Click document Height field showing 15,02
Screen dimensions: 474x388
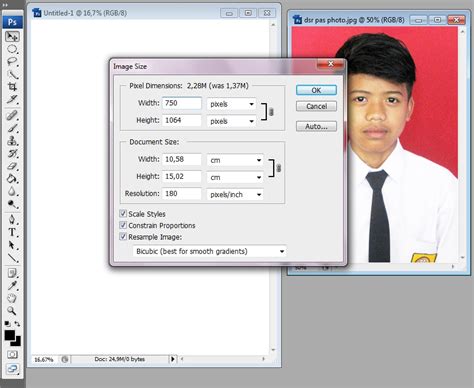(x=182, y=176)
